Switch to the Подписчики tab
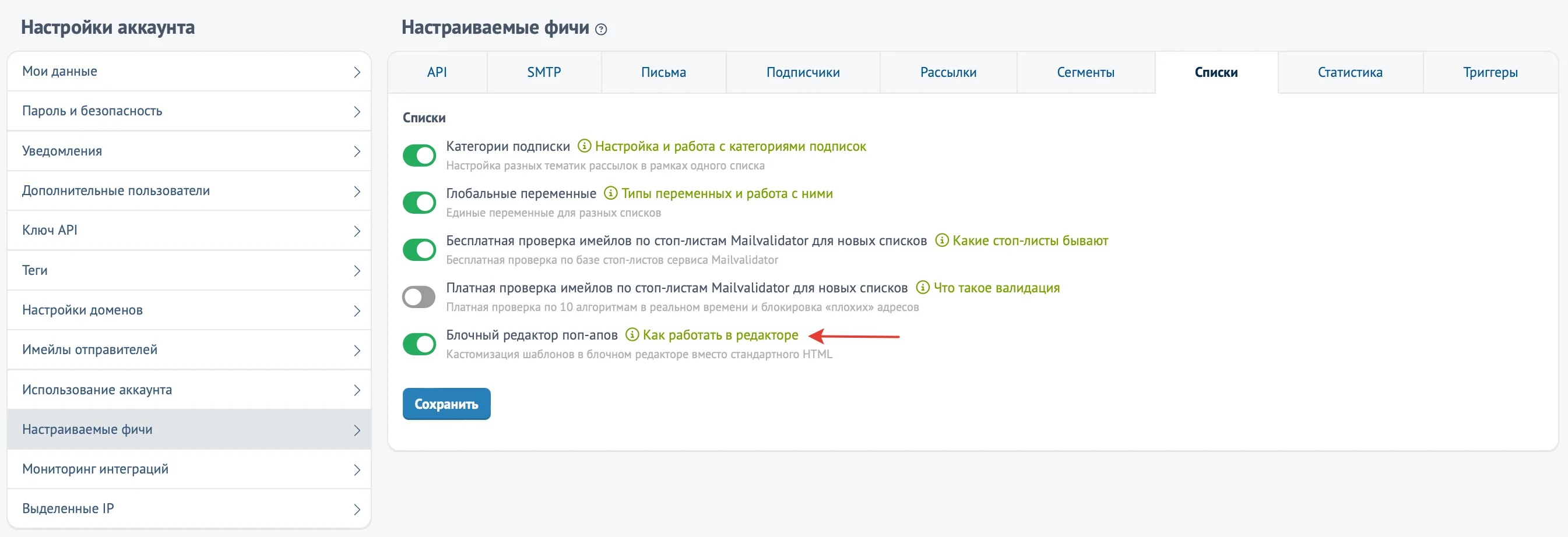 [x=802, y=72]
